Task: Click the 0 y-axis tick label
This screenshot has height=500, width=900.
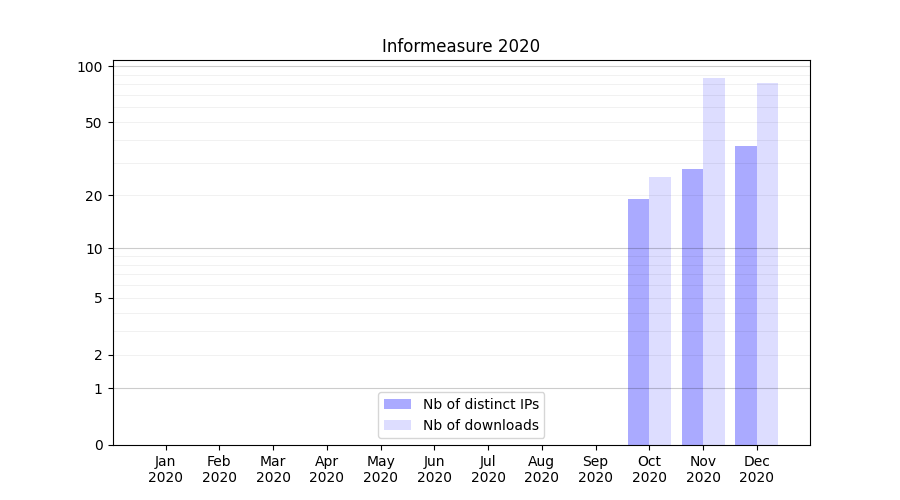Action: click(x=98, y=445)
